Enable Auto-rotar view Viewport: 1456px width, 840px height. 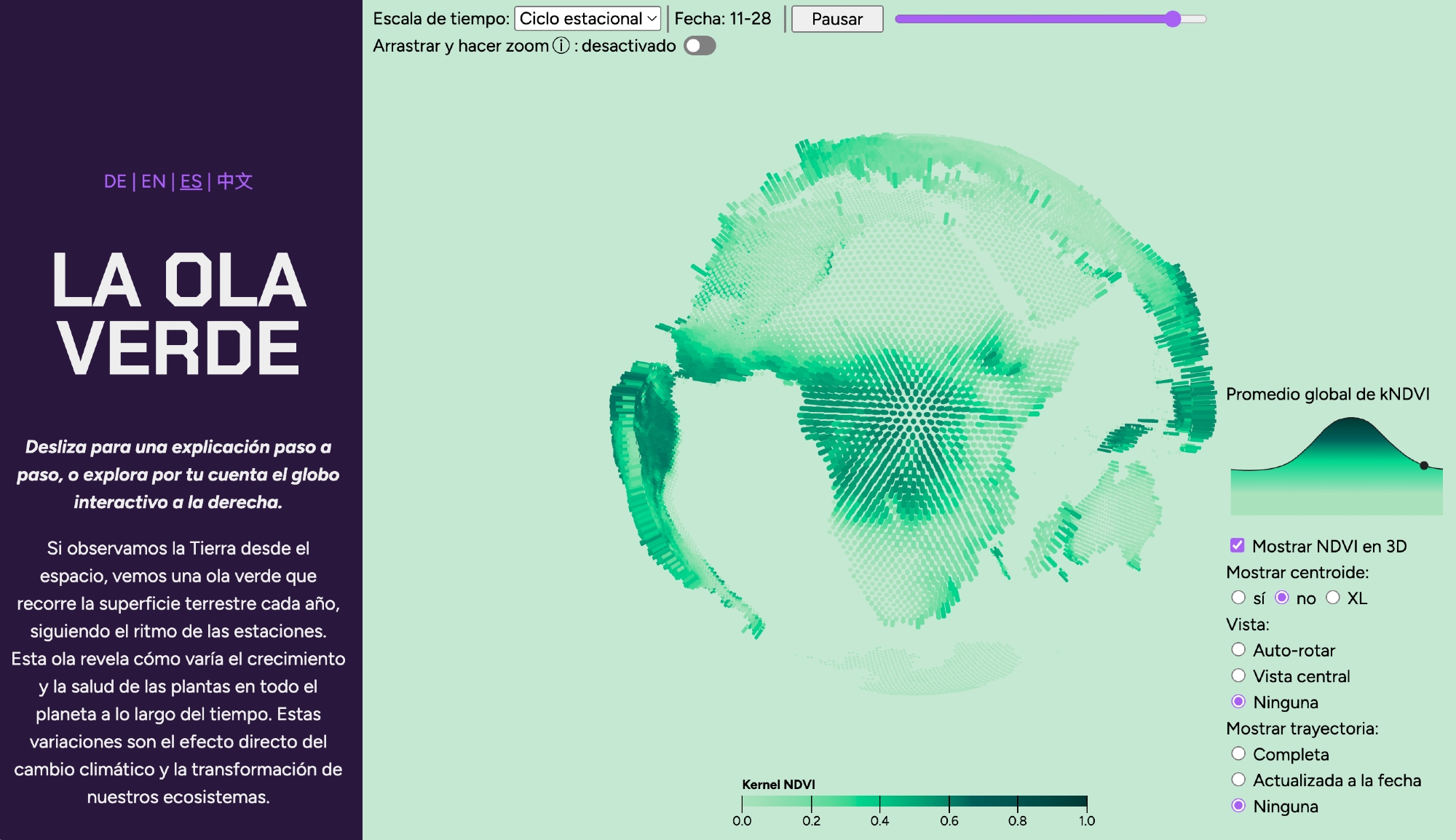(1238, 649)
